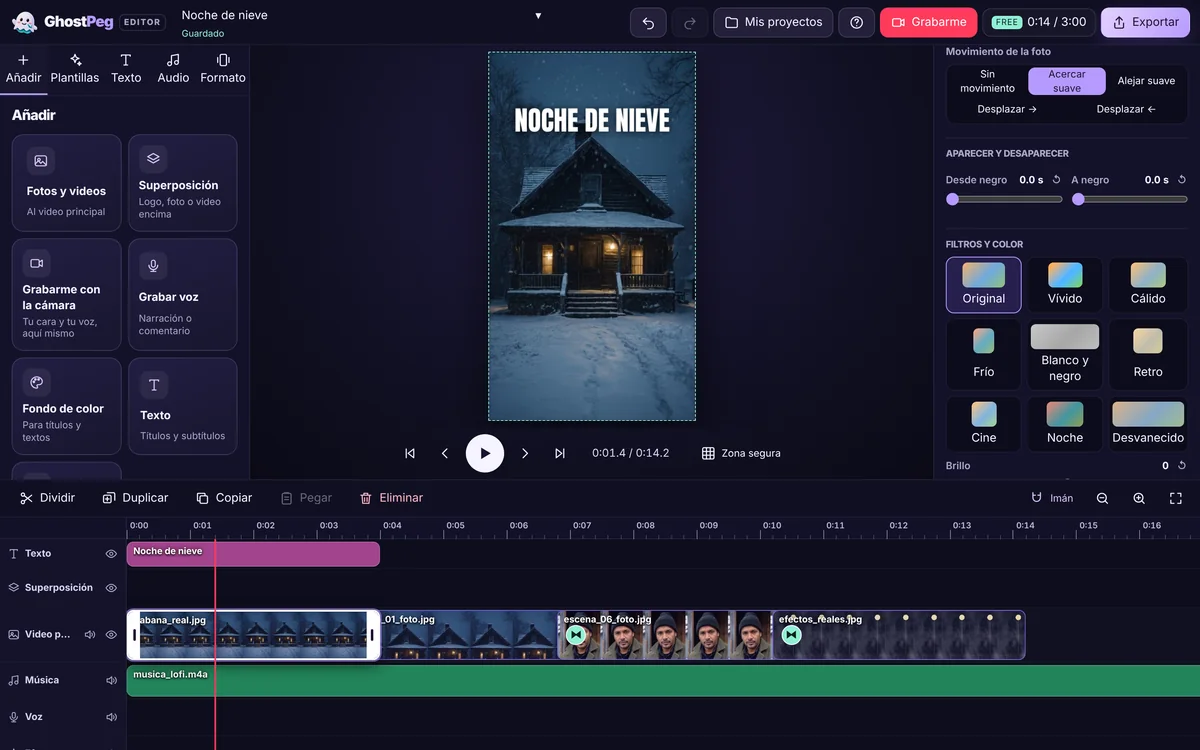Toggle Zona segura overlay
Viewport: 1200px width, 750px height.
741,453
